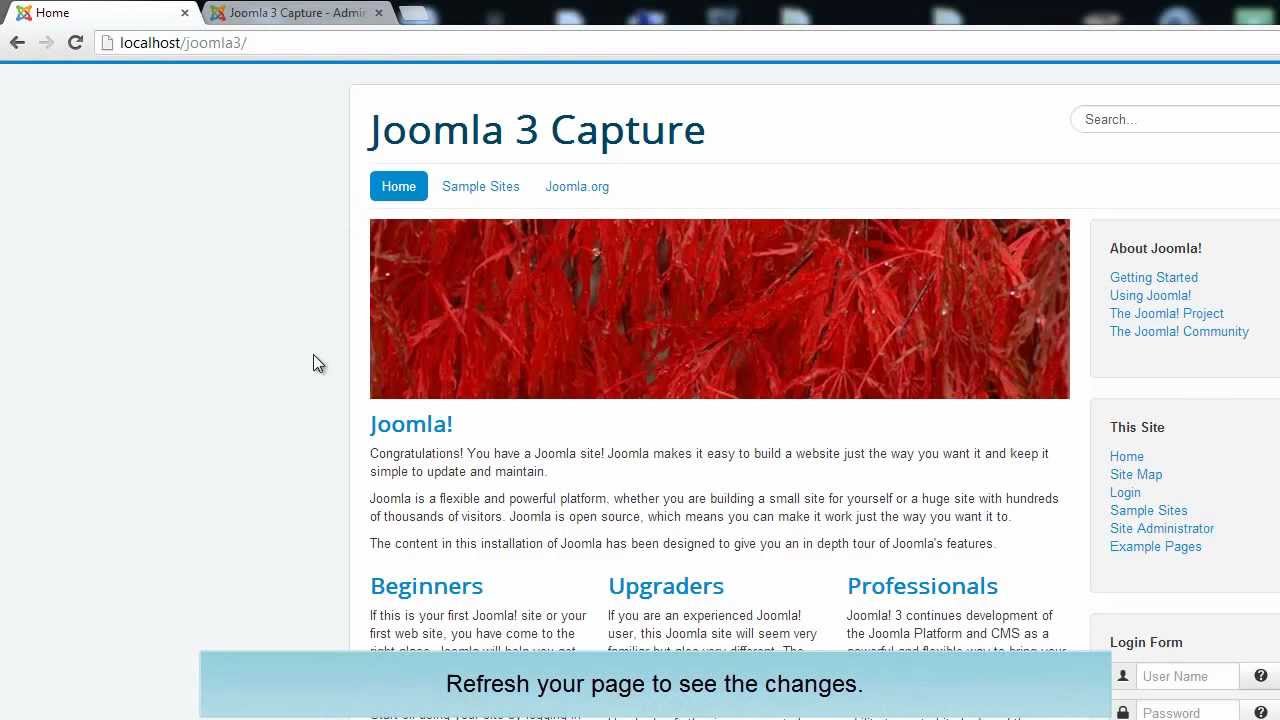Click the red leaves banner image

[719, 309]
